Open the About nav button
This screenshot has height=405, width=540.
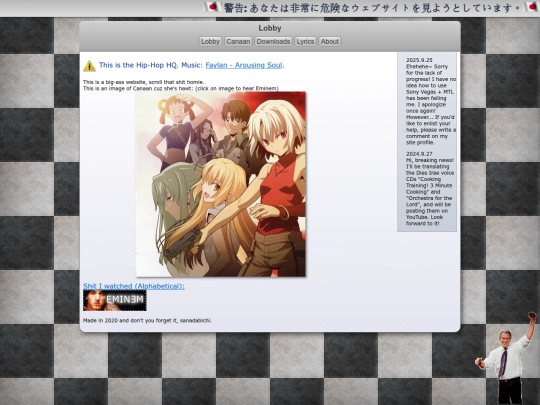[x=330, y=41]
